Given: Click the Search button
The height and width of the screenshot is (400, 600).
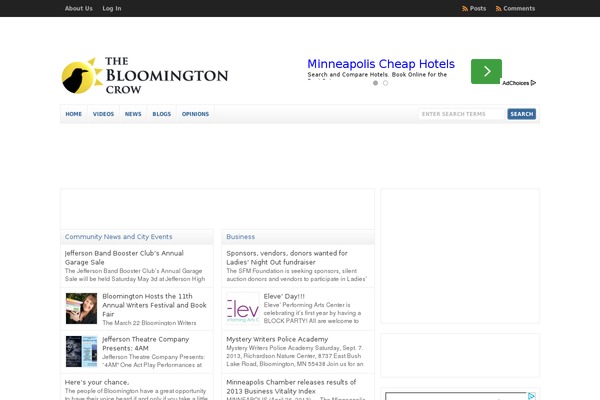Looking at the screenshot, I should coord(522,114).
